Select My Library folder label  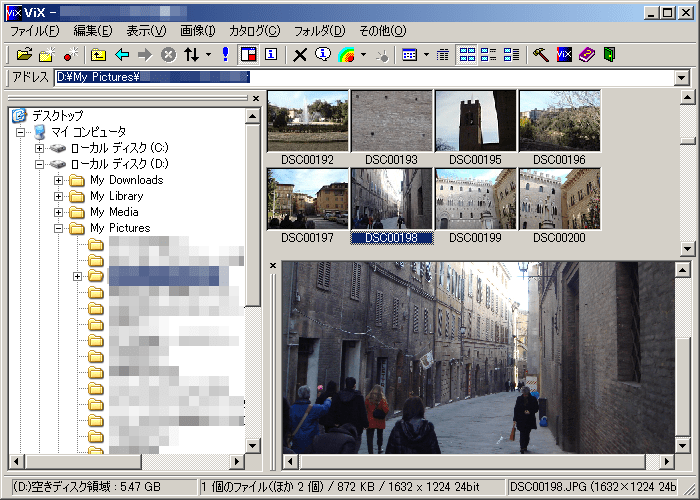tap(117, 196)
